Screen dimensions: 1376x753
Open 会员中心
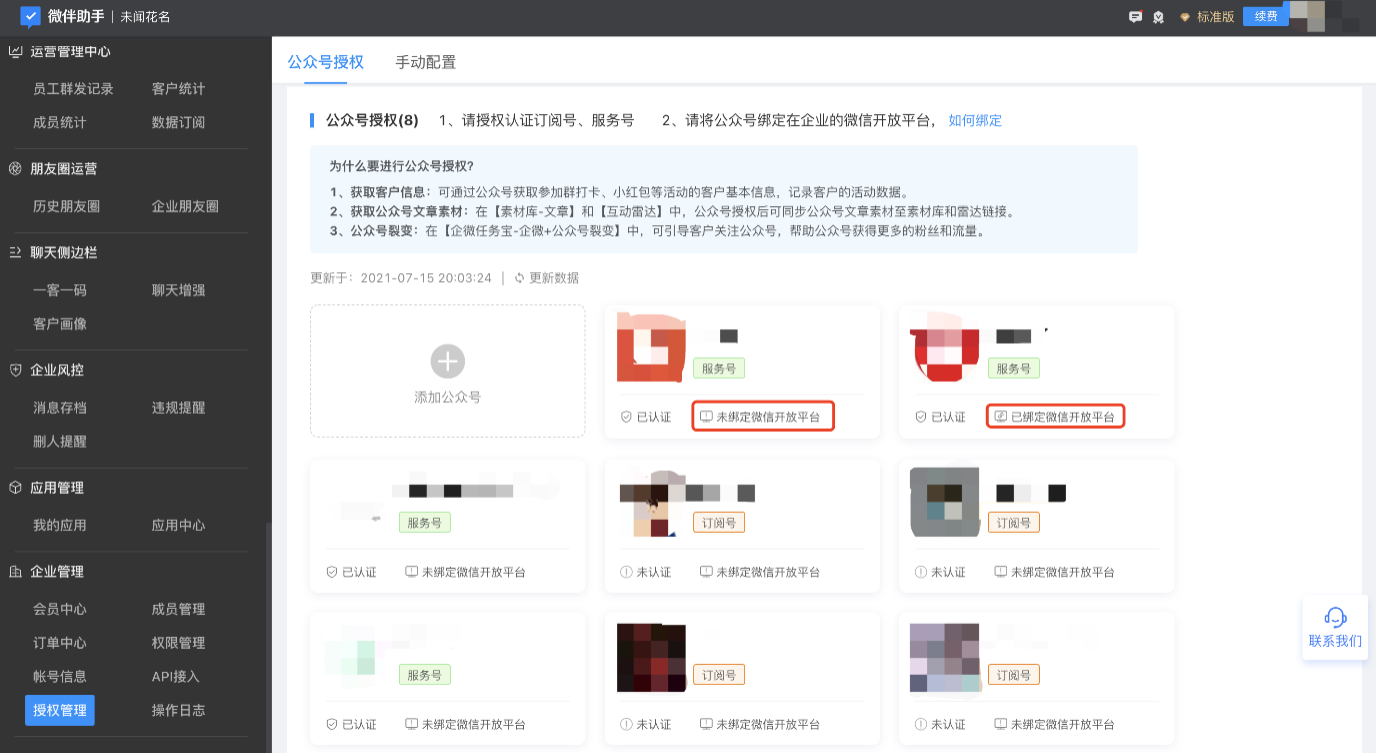tap(59, 610)
